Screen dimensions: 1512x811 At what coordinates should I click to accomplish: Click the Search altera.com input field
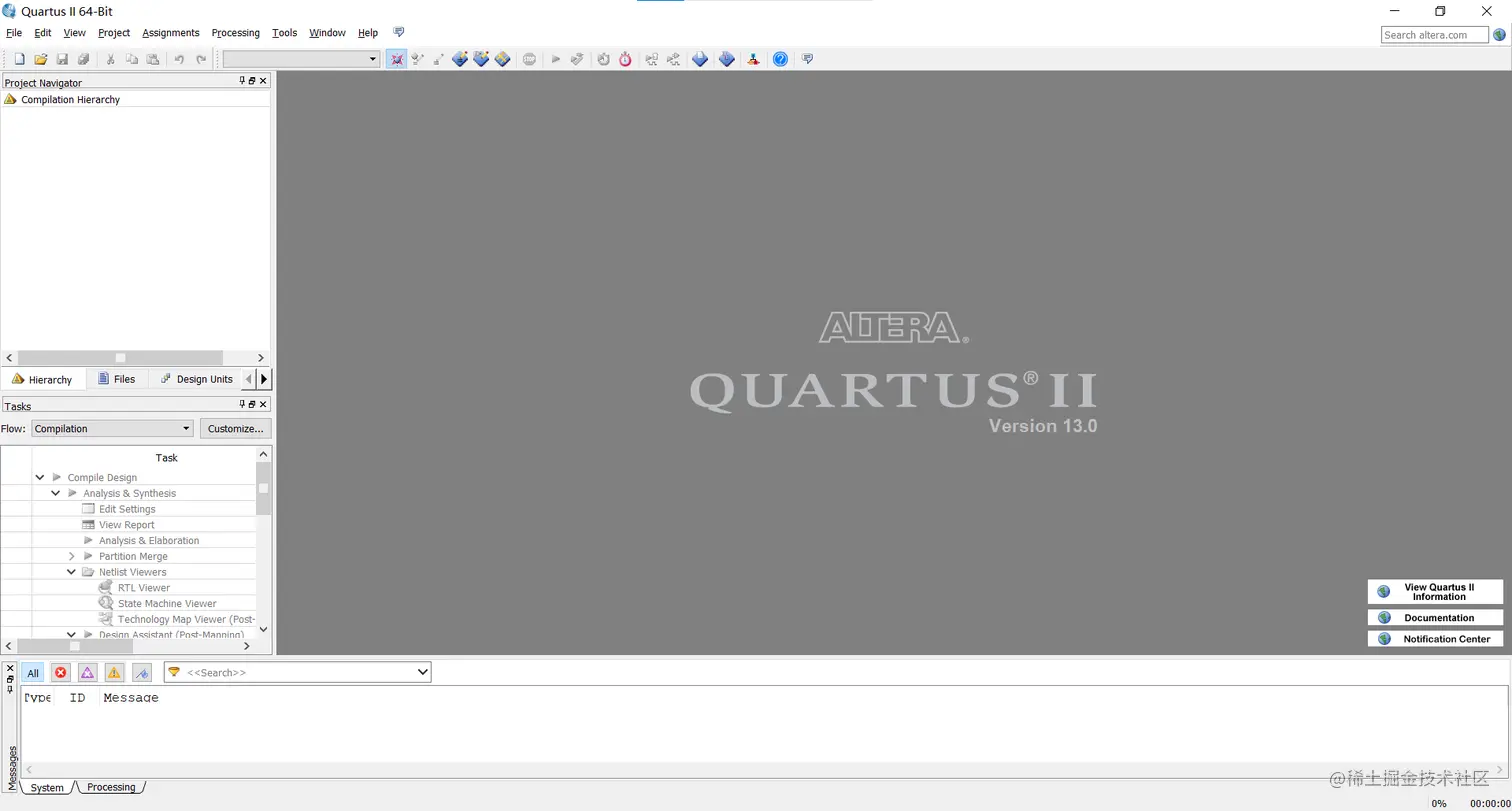click(x=1435, y=35)
